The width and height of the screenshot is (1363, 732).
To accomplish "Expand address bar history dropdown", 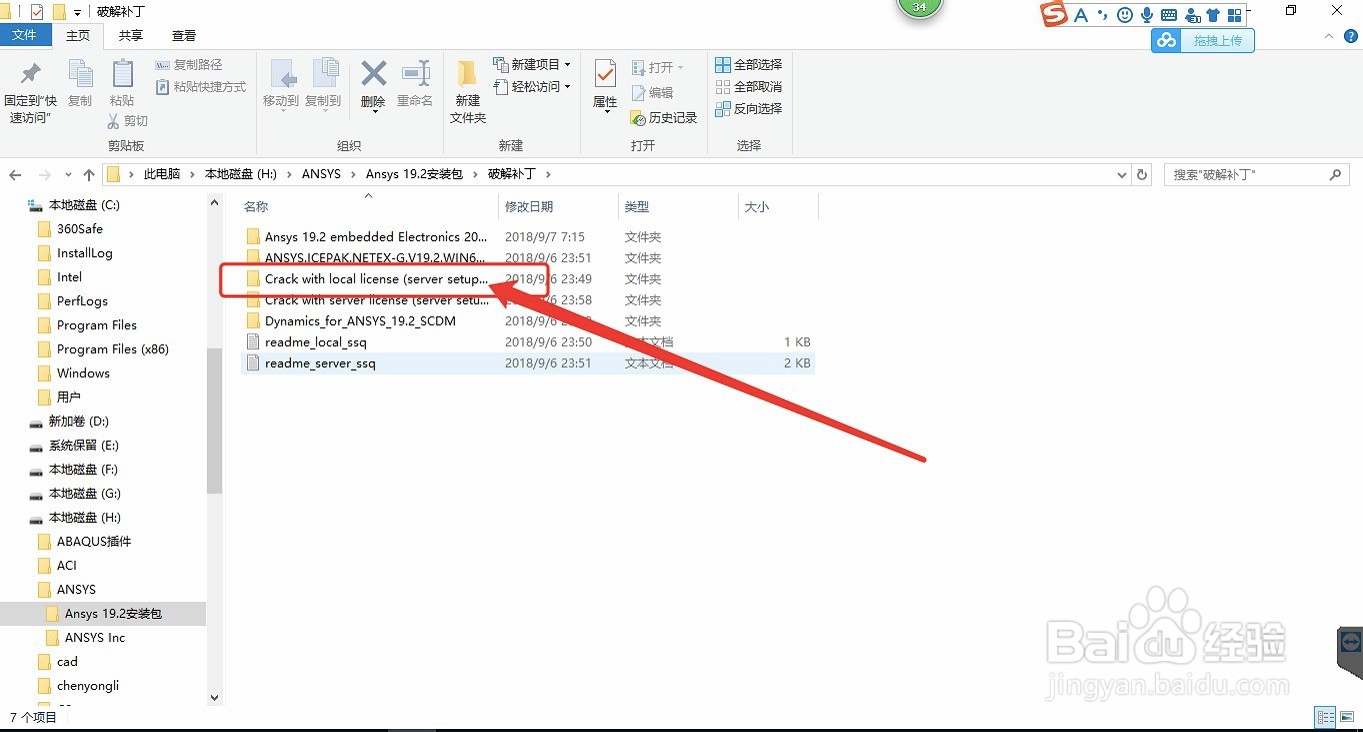I will pyautogui.click(x=1122, y=175).
